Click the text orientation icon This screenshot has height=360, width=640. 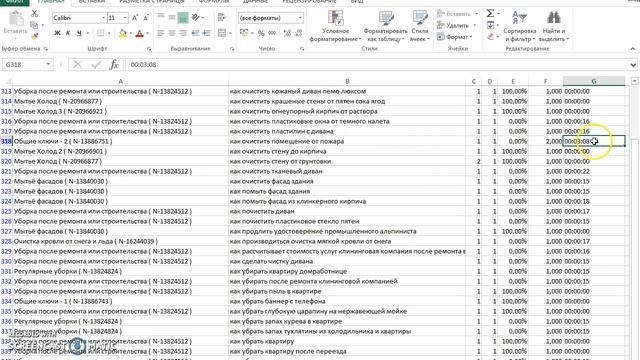tap(196, 17)
